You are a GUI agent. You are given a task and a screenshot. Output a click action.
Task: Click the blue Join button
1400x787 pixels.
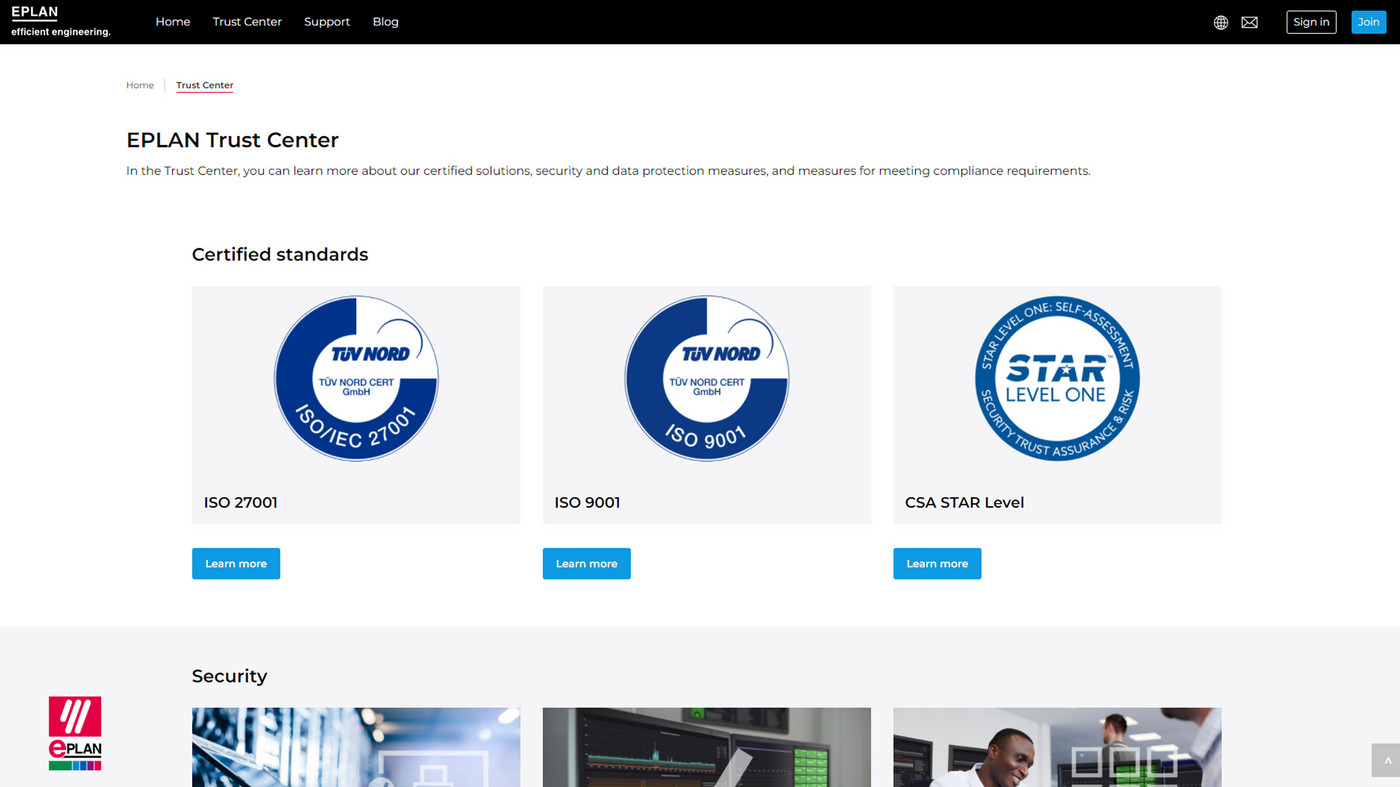tap(1368, 22)
